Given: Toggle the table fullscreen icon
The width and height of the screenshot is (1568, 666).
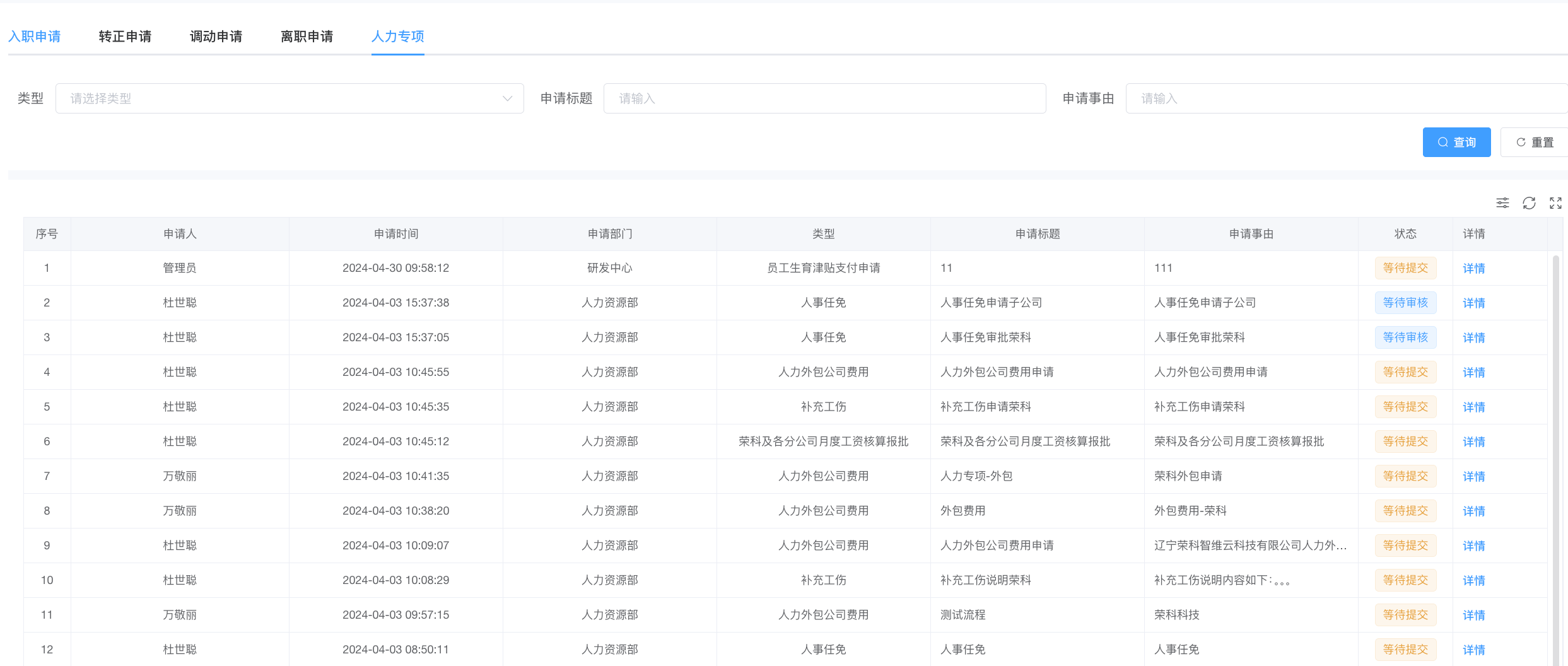Looking at the screenshot, I should [x=1555, y=203].
